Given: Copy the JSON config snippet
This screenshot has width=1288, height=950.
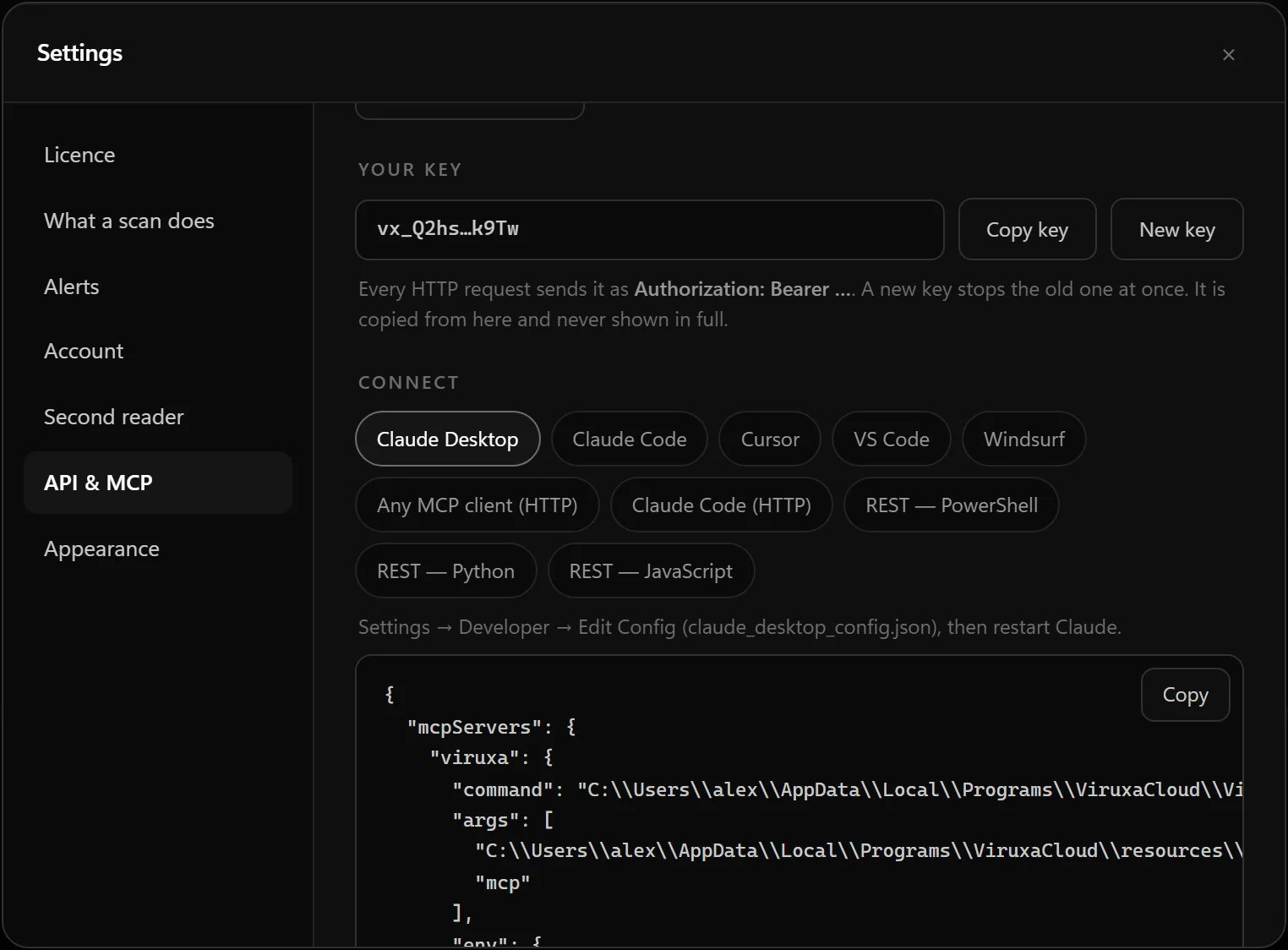Looking at the screenshot, I should pos(1186,695).
